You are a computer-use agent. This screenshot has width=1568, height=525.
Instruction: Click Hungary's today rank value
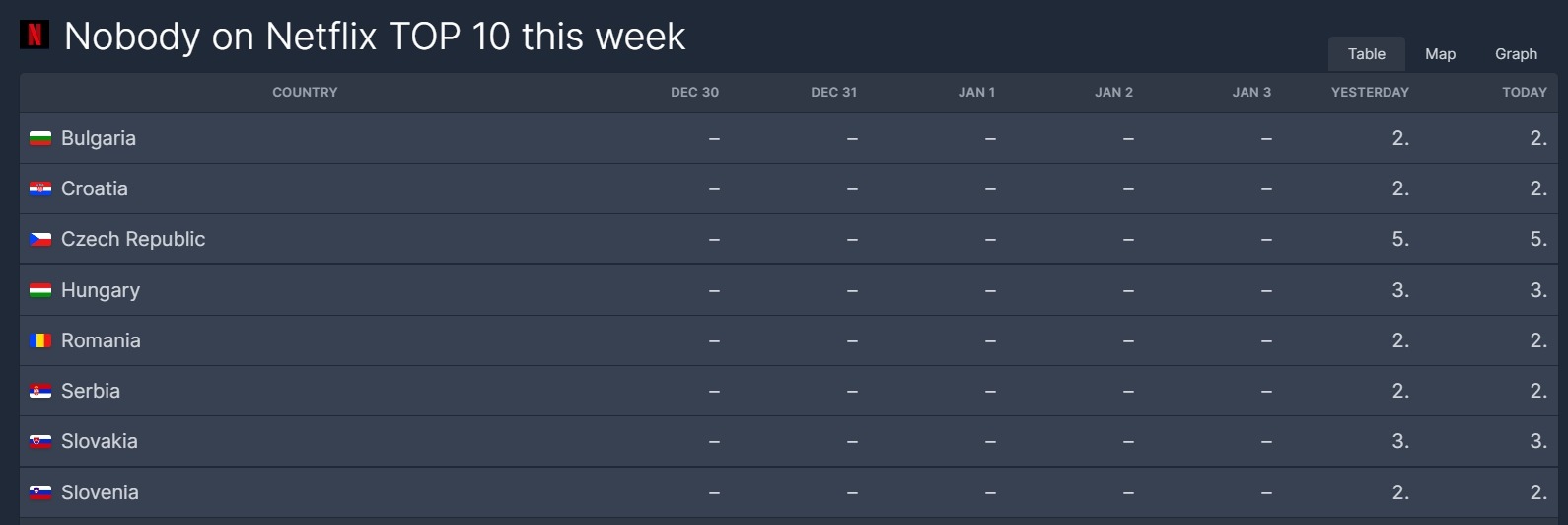pos(1538,290)
